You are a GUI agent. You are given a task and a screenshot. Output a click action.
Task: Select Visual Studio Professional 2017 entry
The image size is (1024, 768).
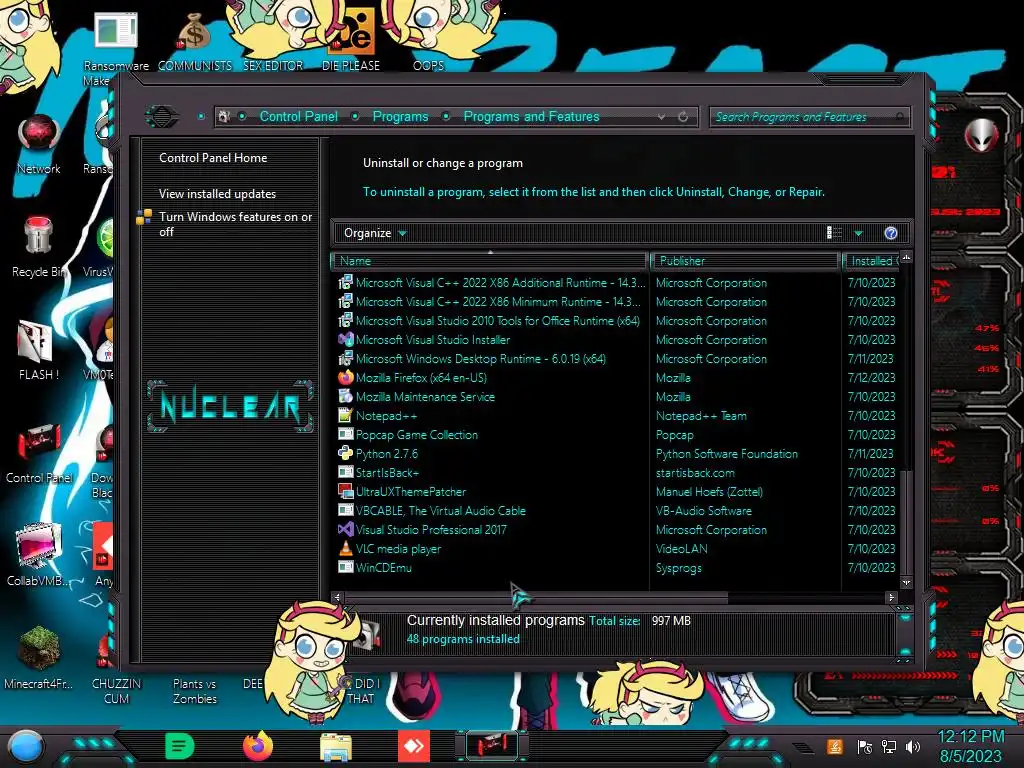click(617, 529)
